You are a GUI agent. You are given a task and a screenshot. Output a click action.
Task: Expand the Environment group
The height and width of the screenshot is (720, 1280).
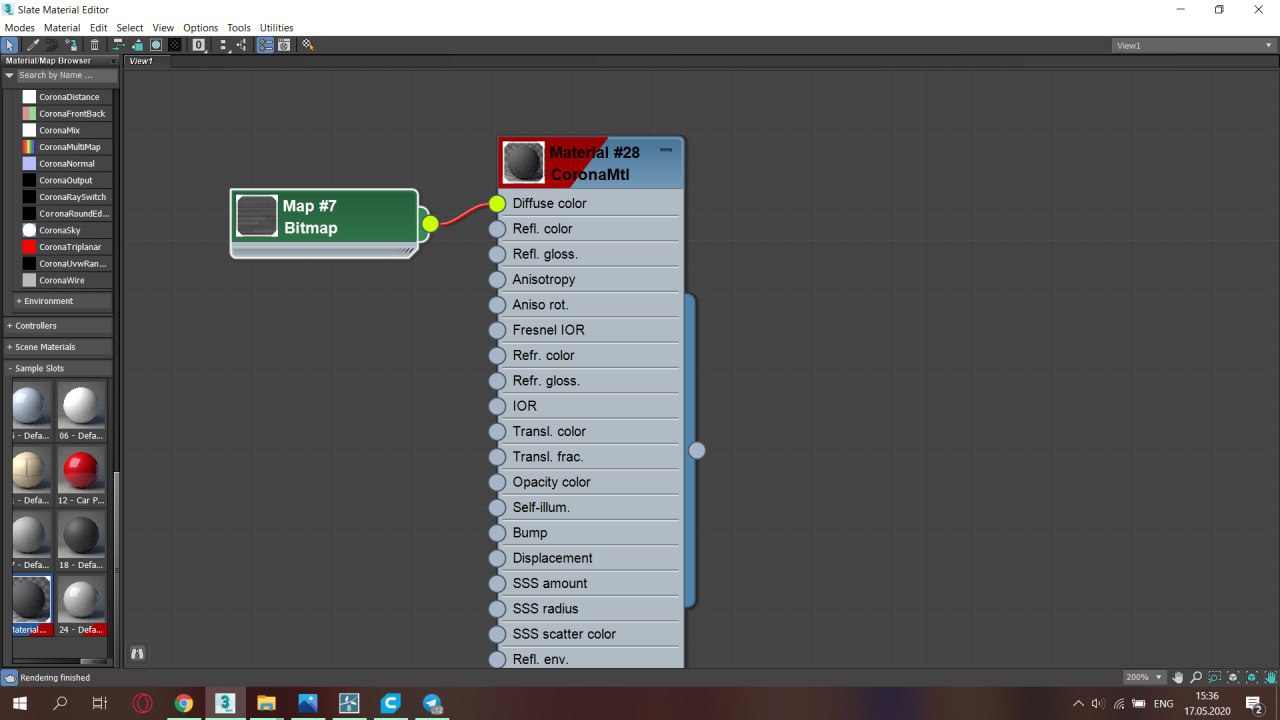click(62, 301)
